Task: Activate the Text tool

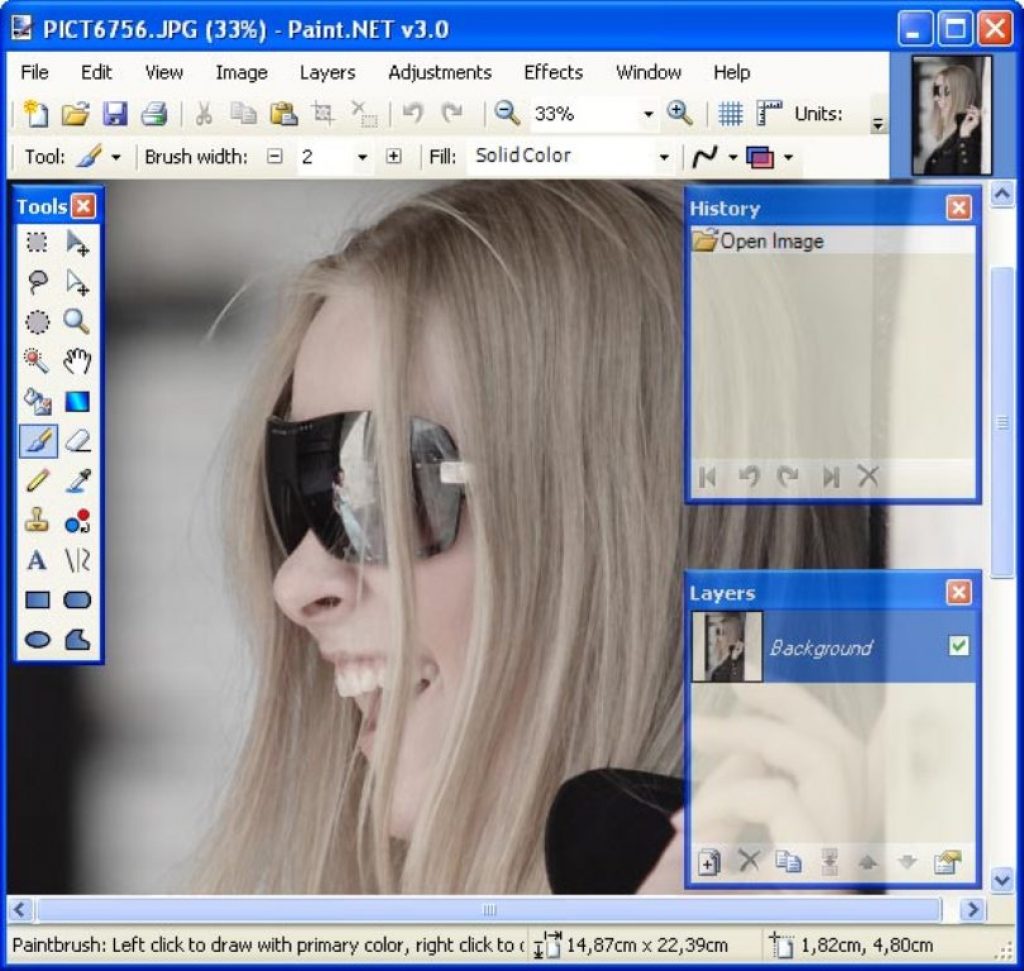Action: (x=37, y=560)
